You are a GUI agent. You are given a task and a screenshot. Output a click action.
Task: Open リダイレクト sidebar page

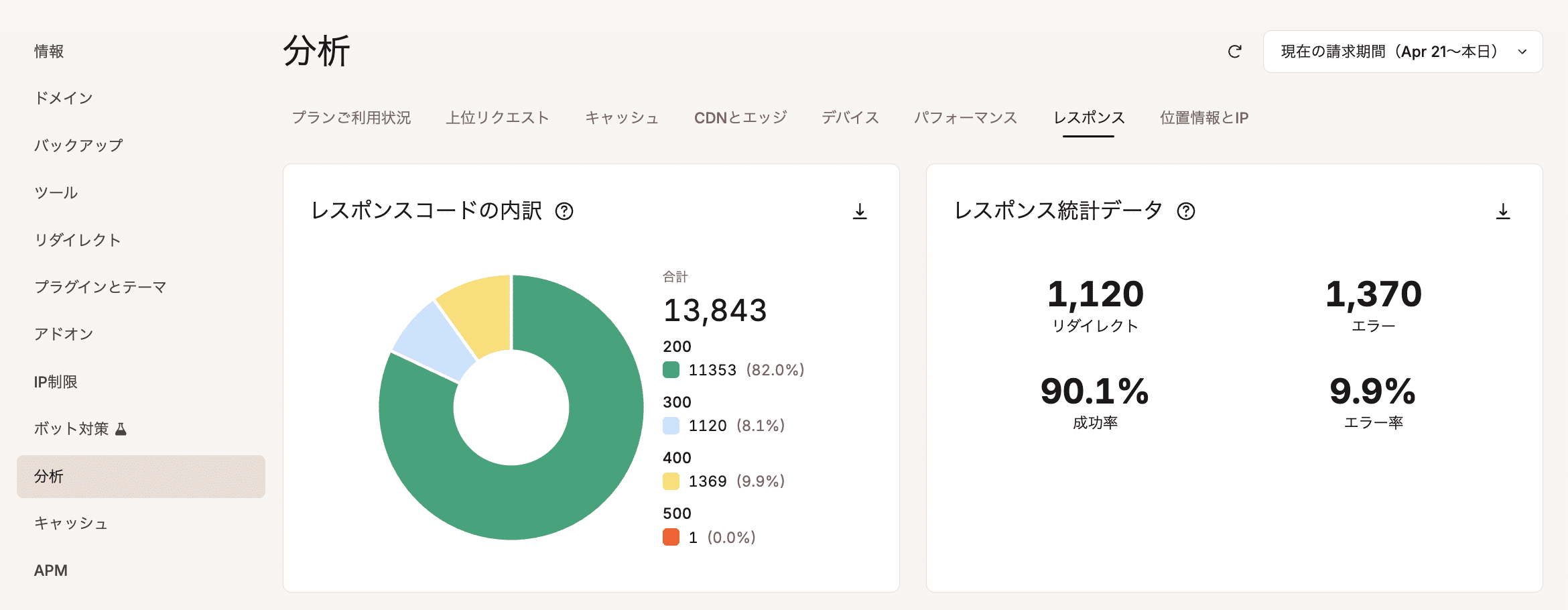(x=78, y=240)
